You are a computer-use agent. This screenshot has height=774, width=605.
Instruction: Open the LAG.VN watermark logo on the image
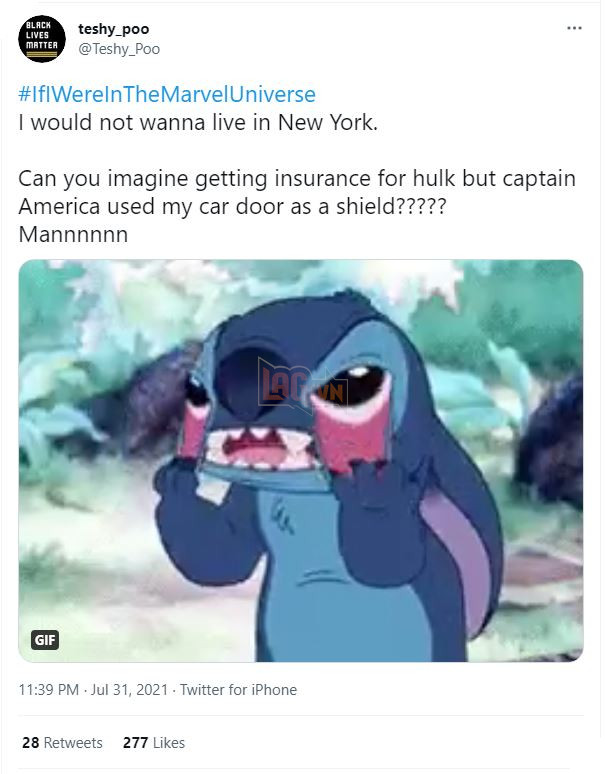click(x=303, y=386)
